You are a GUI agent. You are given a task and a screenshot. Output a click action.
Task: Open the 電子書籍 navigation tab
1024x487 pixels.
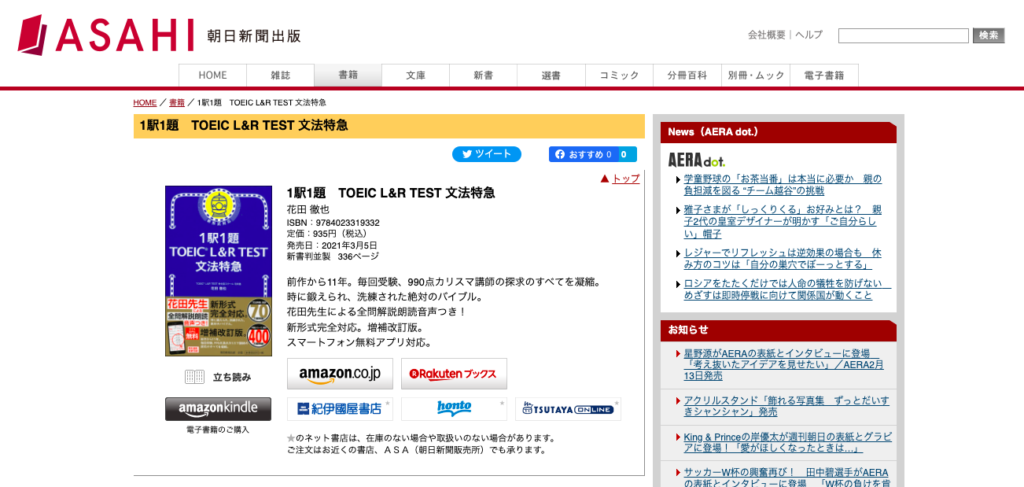(825, 75)
